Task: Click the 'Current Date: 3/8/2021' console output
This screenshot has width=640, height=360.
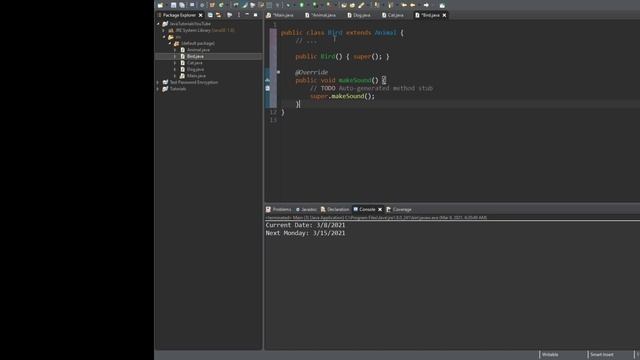Action: [x=305, y=225]
